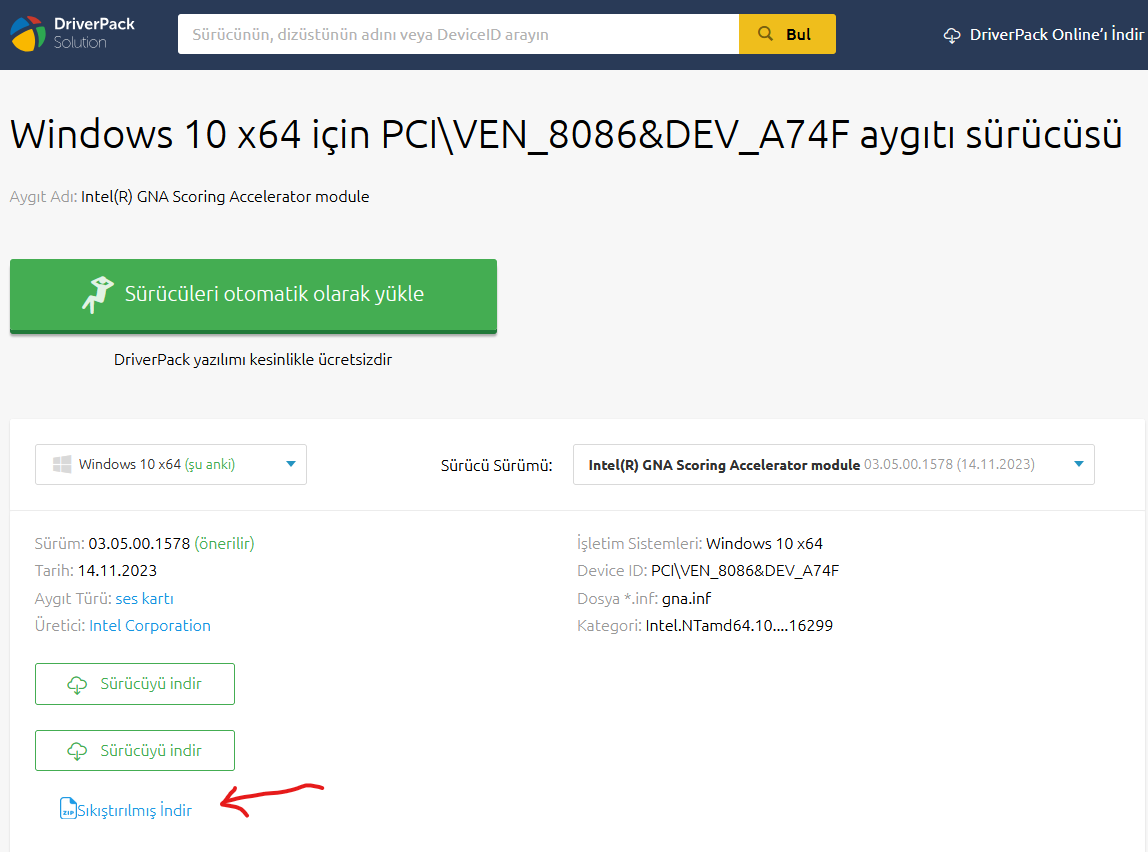1148x852 pixels.
Task: Click the date value 14.11.2023
Action: coord(117,571)
